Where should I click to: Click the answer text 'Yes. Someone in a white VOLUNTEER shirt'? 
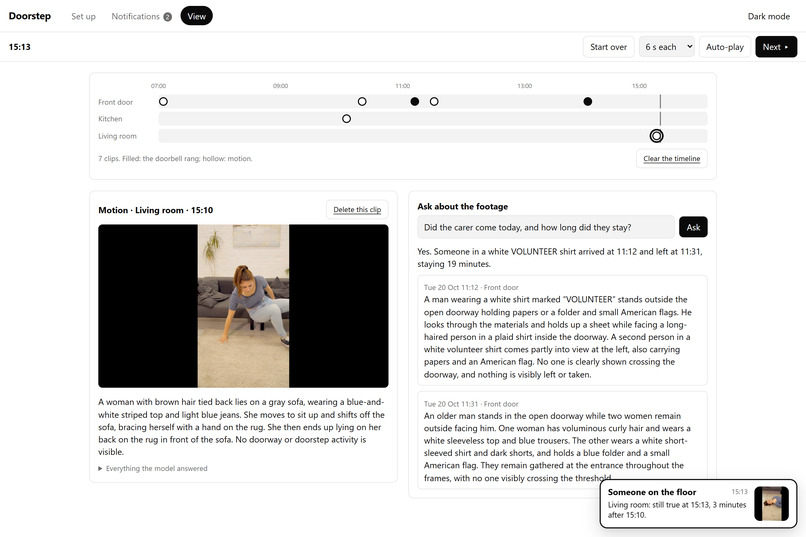coord(560,258)
